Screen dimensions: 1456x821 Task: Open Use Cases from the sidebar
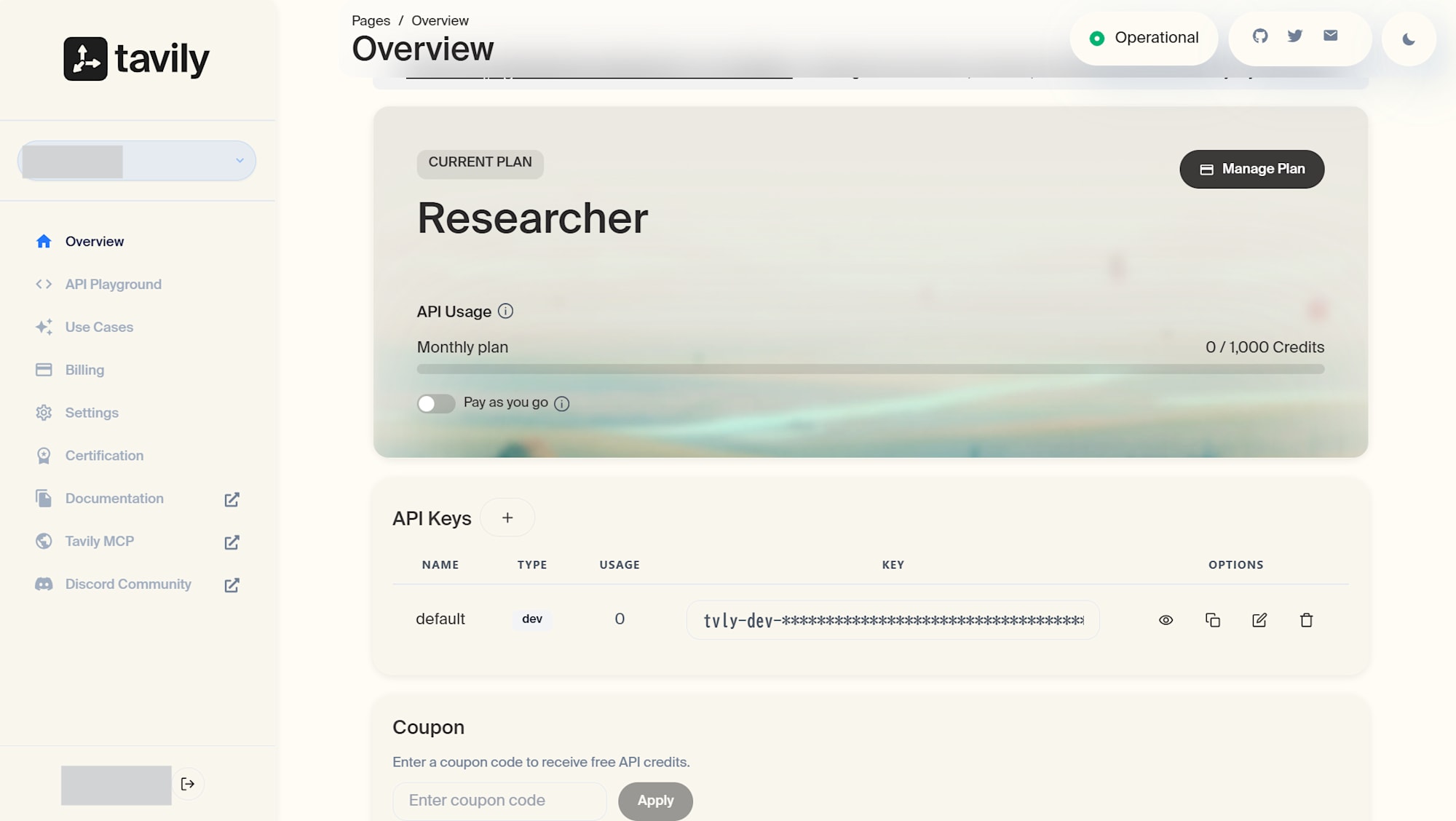(x=84, y=328)
